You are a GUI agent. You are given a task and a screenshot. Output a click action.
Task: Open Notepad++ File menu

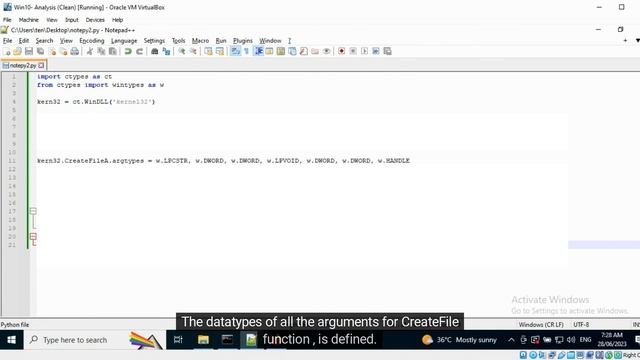[x=7, y=41]
